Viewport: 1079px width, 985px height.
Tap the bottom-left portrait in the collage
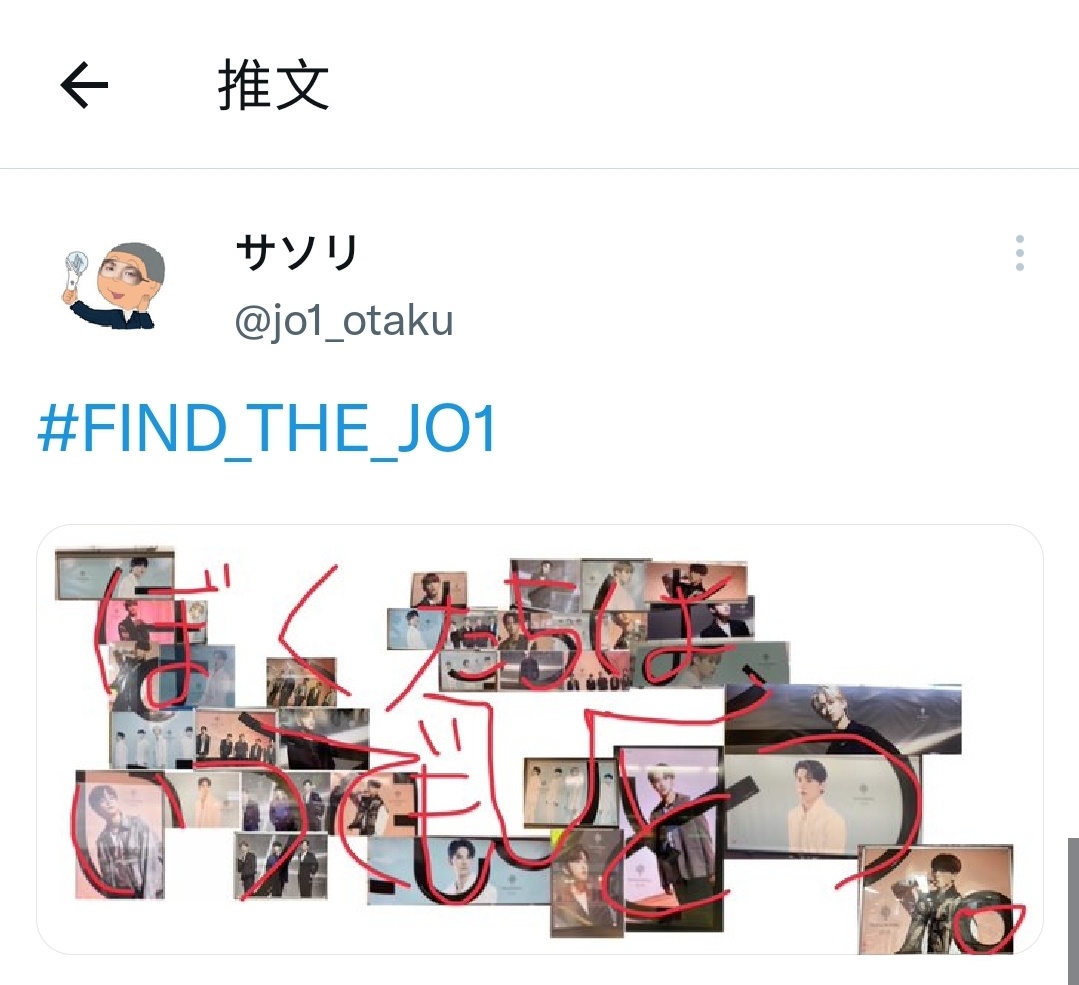120,834
